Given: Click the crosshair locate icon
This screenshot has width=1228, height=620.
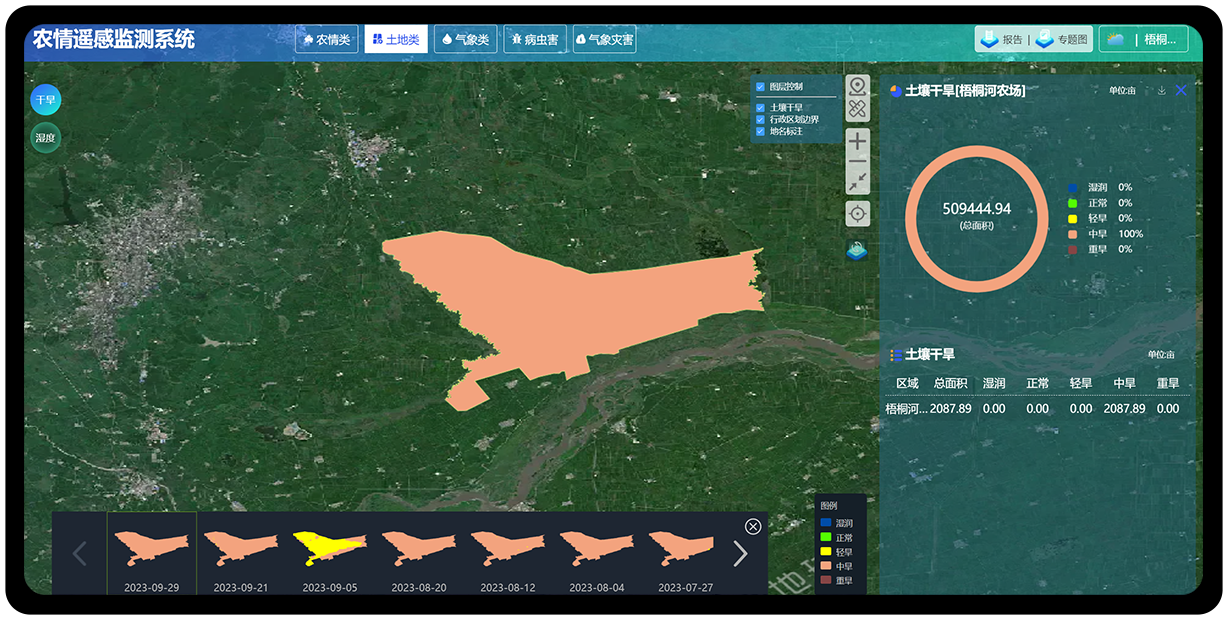Looking at the screenshot, I should coord(857,213).
